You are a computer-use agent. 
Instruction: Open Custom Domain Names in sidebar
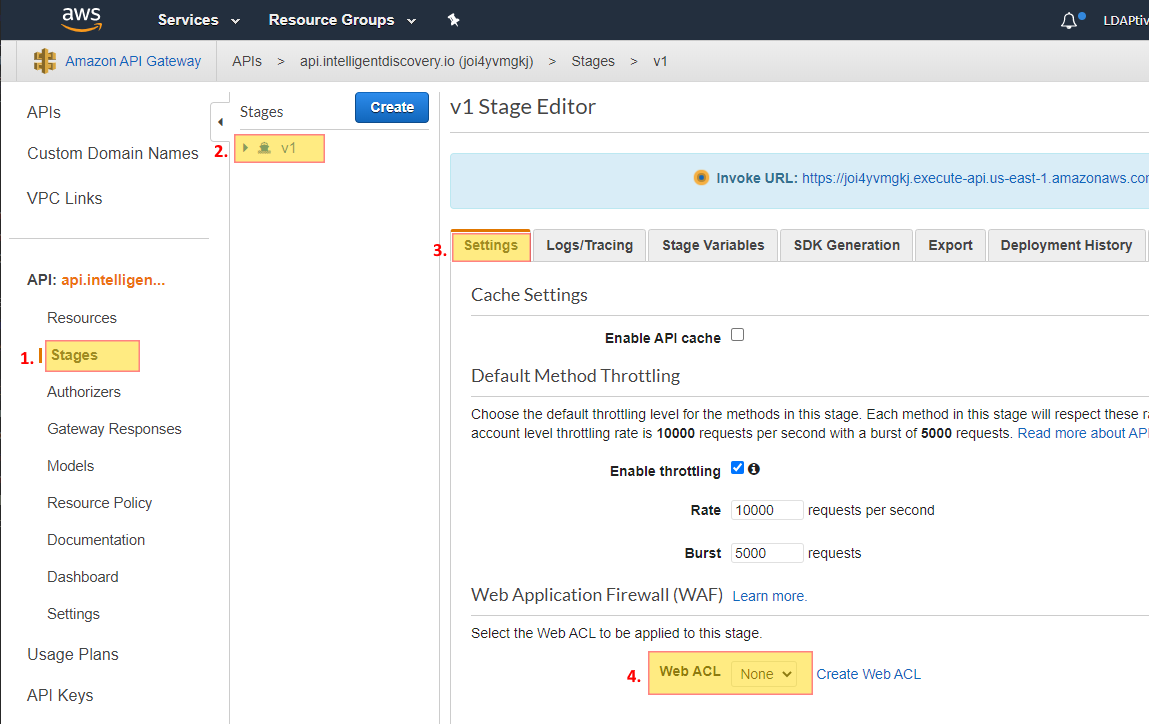tap(113, 153)
